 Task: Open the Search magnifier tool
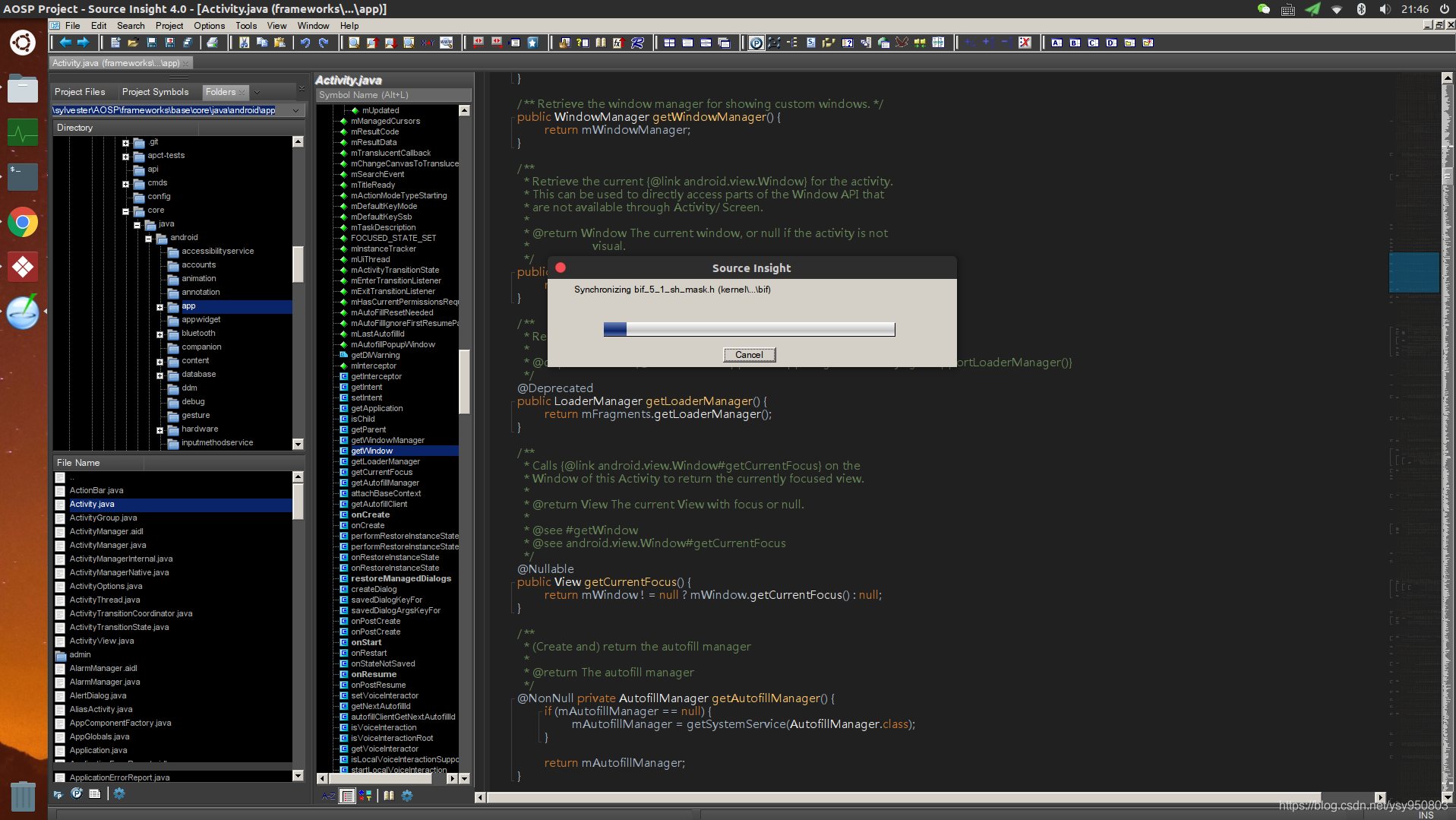pos(354,43)
